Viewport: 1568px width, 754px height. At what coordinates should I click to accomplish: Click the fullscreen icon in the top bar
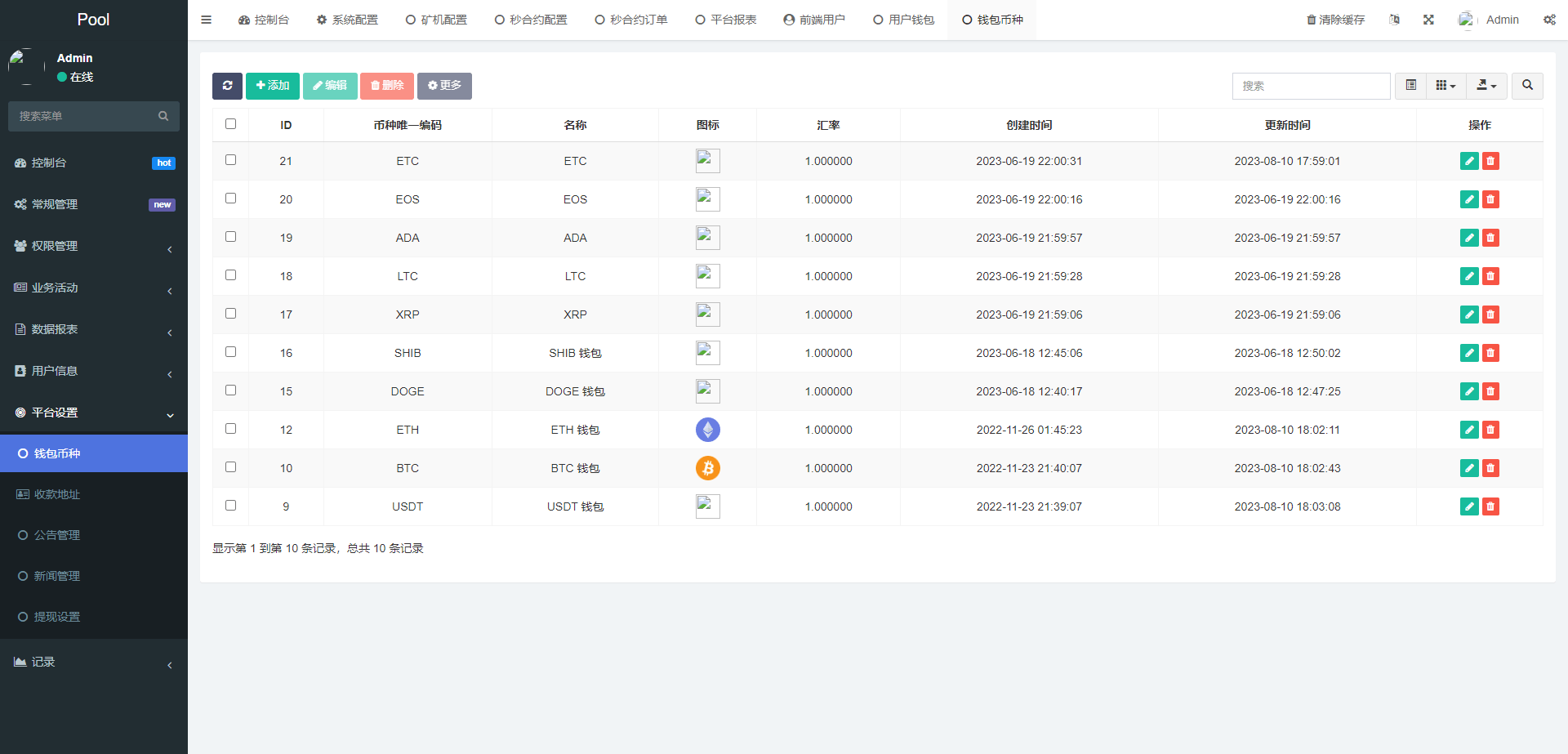1428,19
